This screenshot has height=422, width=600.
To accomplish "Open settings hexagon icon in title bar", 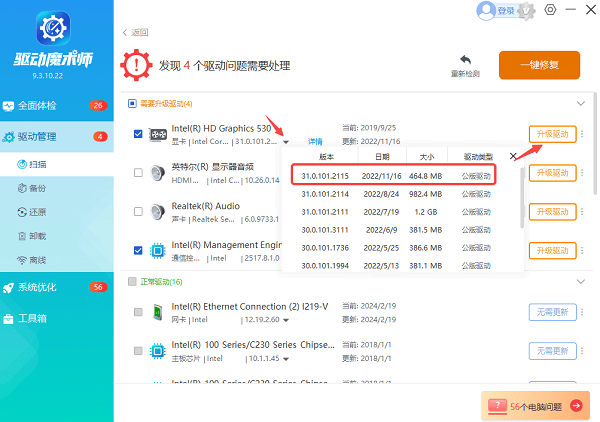I will coord(550,10).
